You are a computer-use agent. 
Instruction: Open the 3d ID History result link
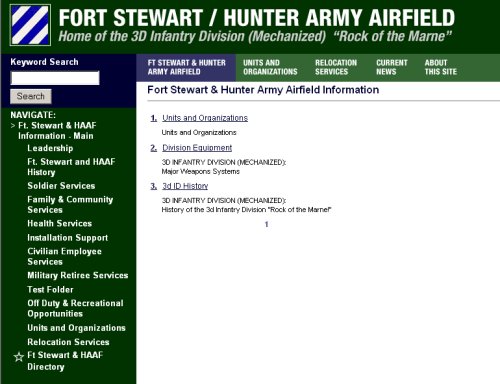click(185, 186)
